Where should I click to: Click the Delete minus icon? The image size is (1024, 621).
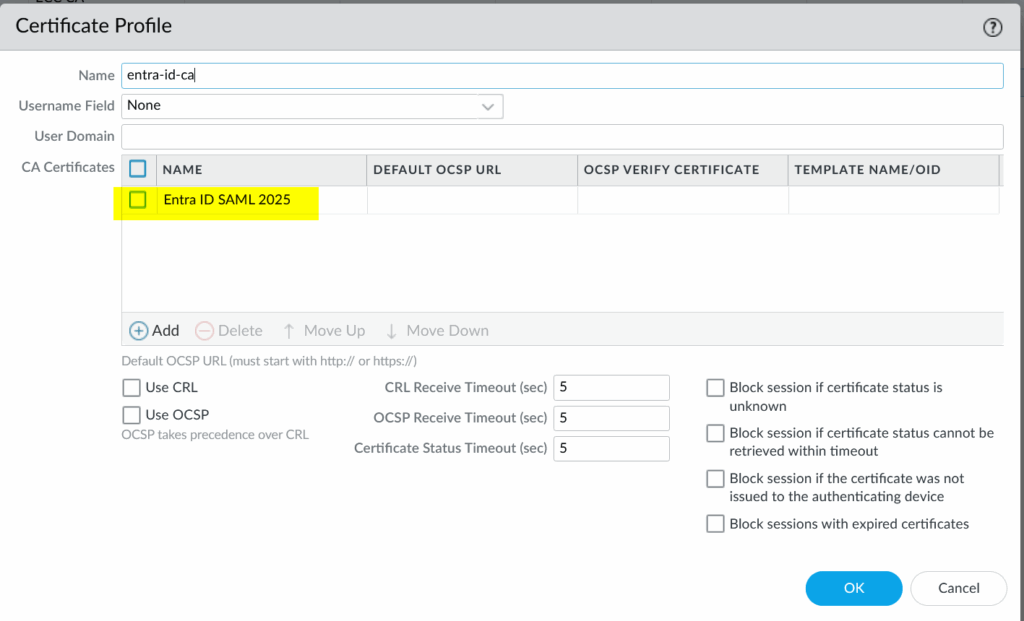click(x=204, y=330)
